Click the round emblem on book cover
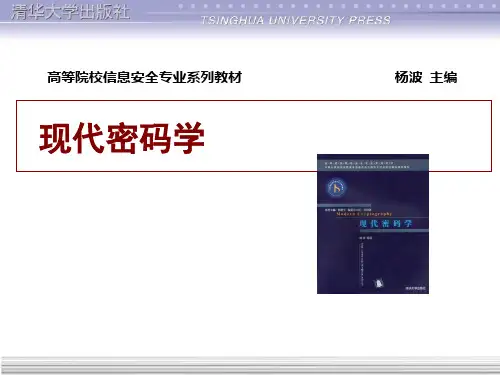 (336, 188)
